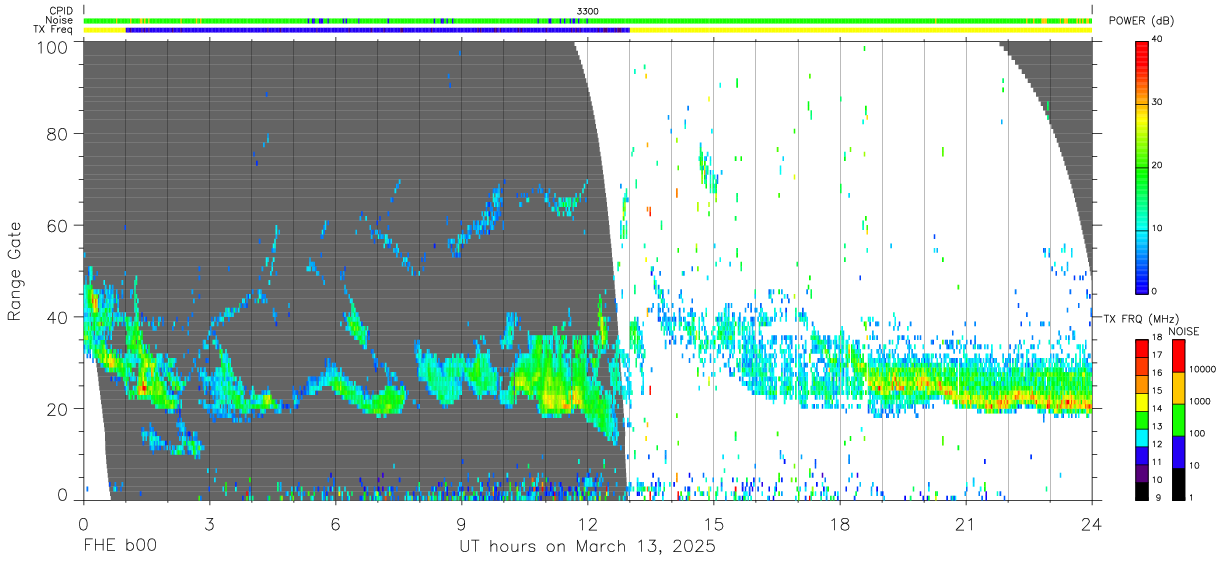Click the 18 tick on TX FRQ legend
This screenshot has width=1228, height=567.
(1156, 339)
